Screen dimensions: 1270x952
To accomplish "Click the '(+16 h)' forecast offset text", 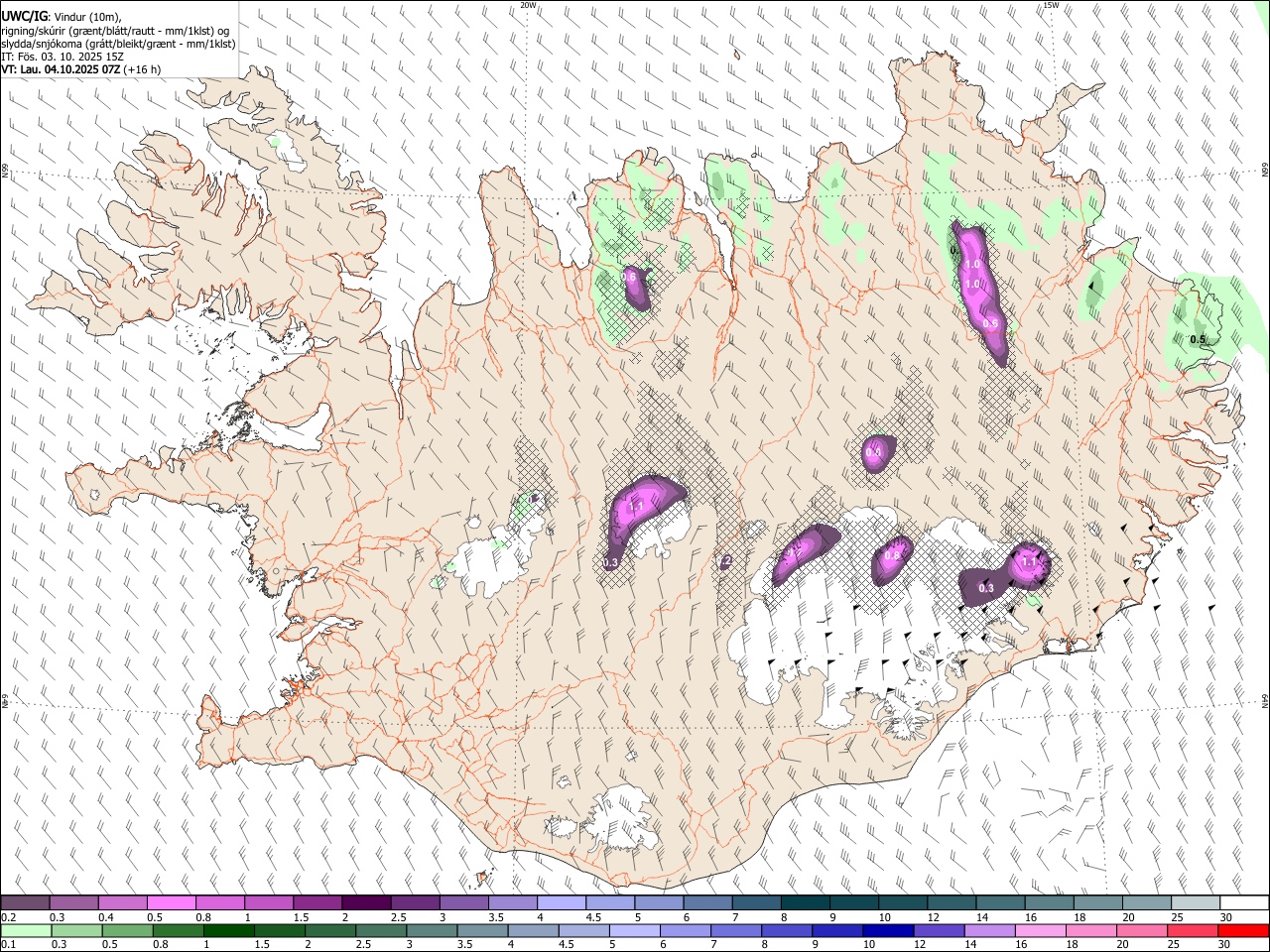I will [x=143, y=69].
